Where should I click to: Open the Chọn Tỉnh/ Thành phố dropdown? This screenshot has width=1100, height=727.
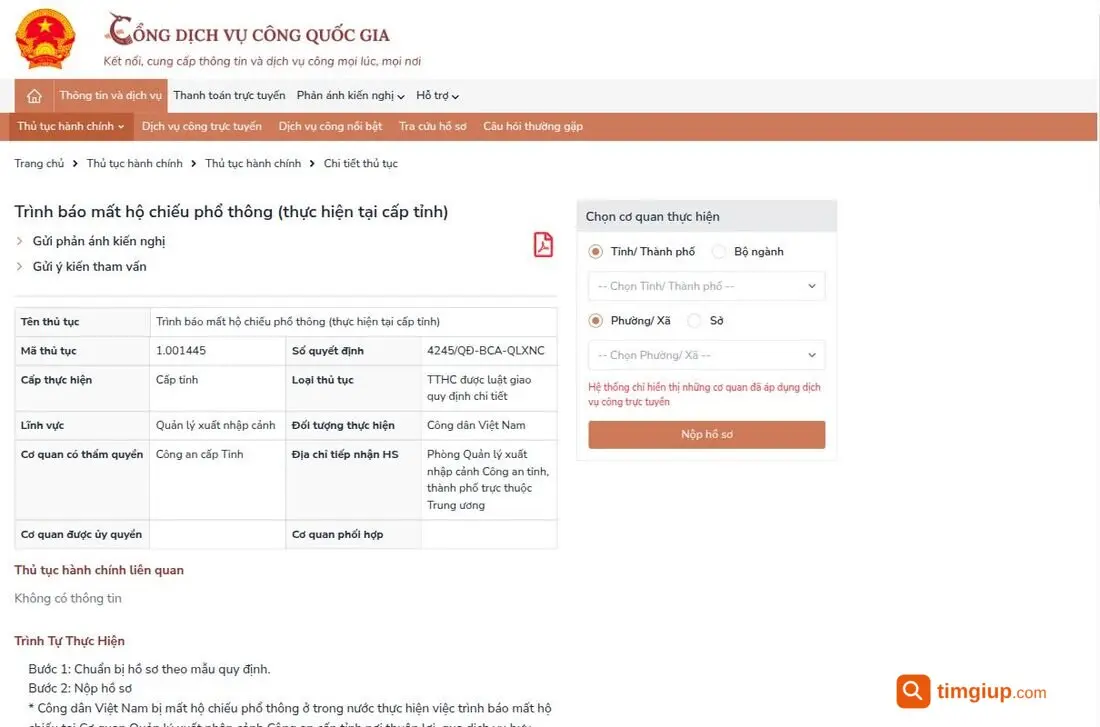pyautogui.click(x=706, y=286)
